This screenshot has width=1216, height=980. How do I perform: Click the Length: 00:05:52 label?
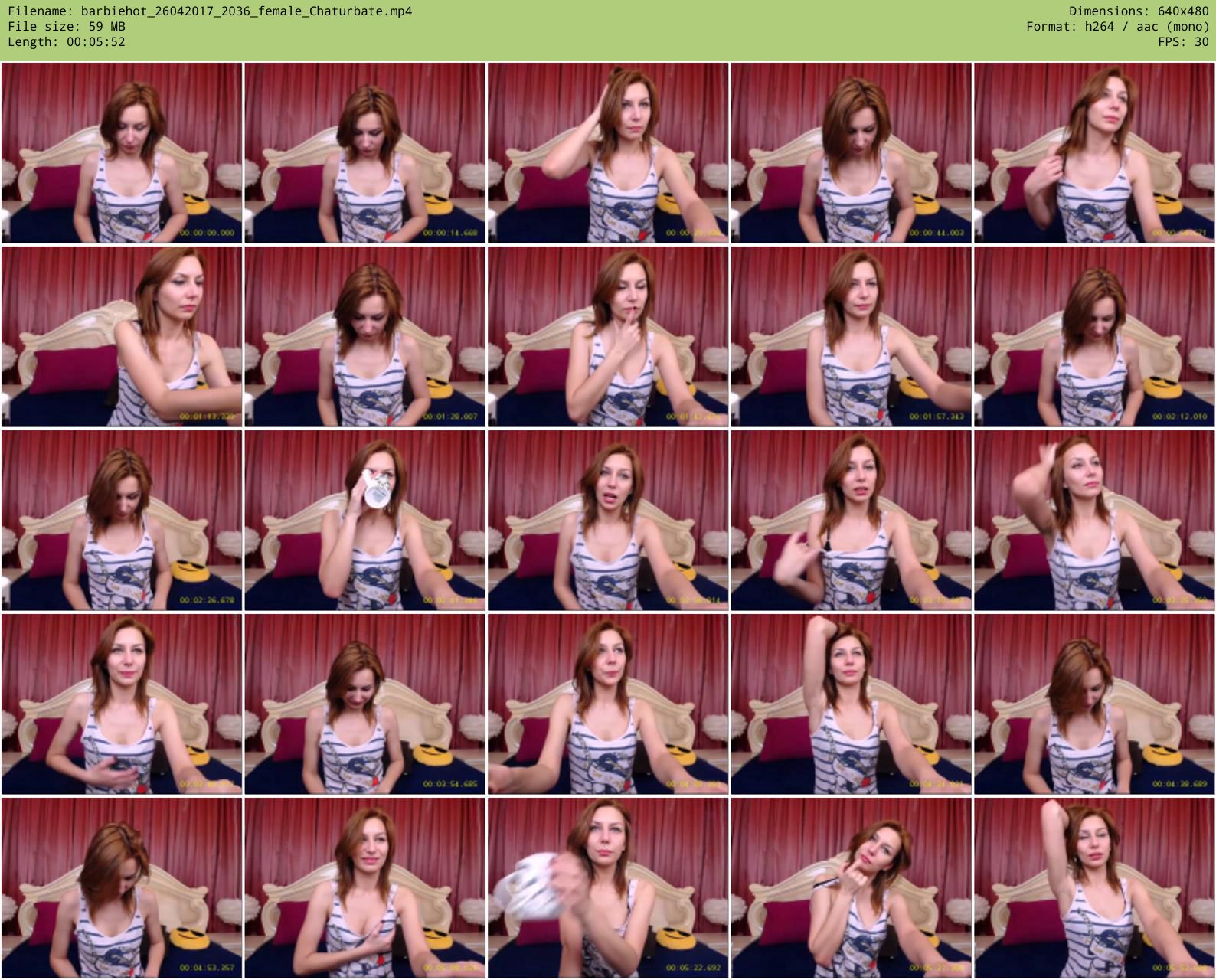pyautogui.click(x=67, y=42)
